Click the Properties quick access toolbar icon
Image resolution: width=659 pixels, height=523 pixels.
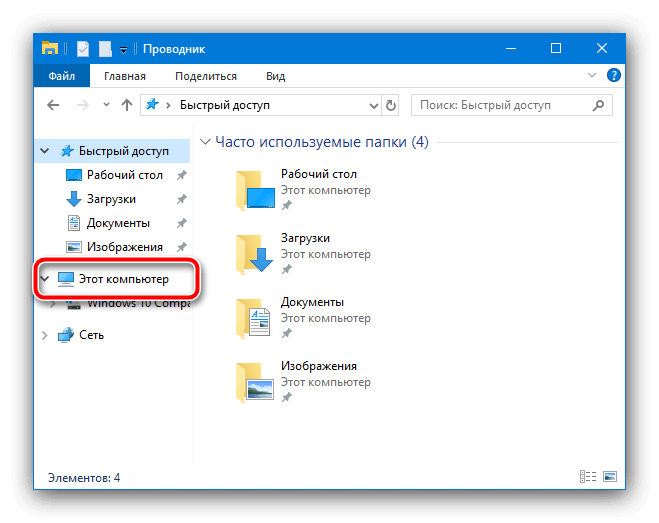(83, 49)
